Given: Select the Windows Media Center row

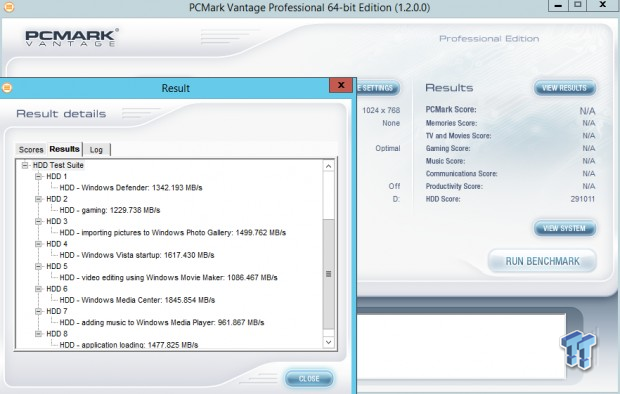Looking at the screenshot, I should coord(137,300).
